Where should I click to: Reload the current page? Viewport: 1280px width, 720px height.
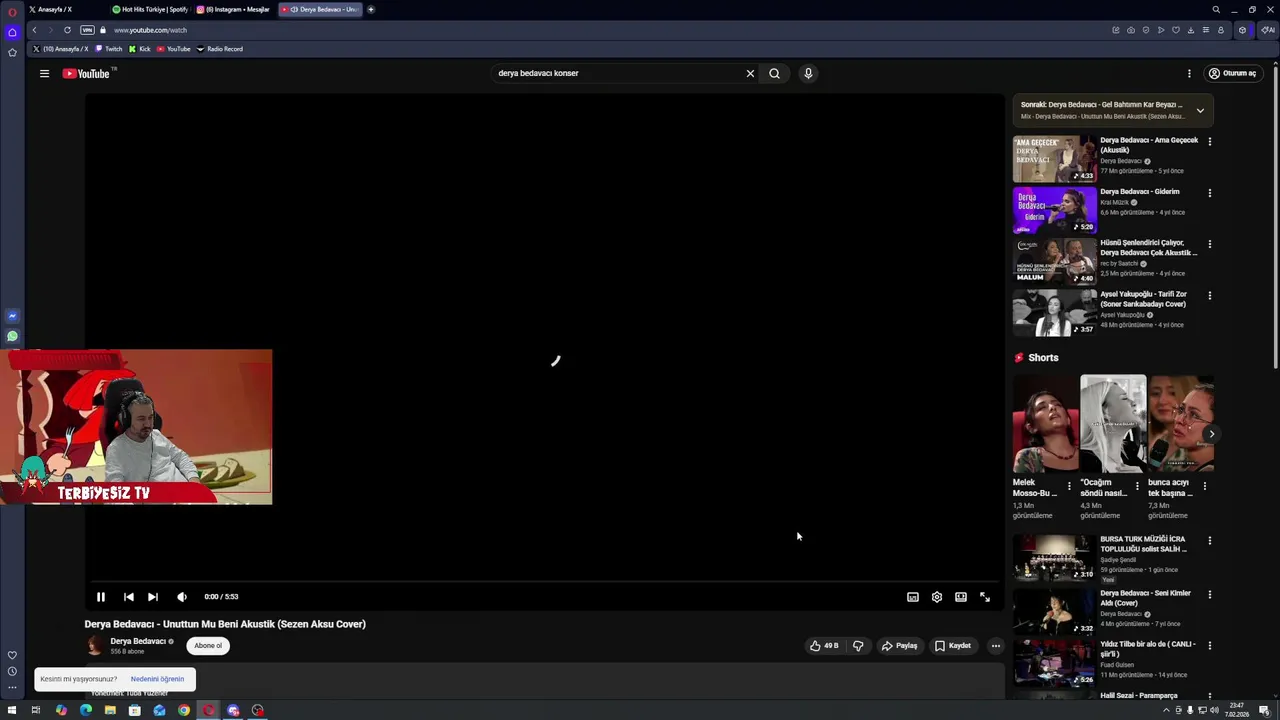point(67,30)
